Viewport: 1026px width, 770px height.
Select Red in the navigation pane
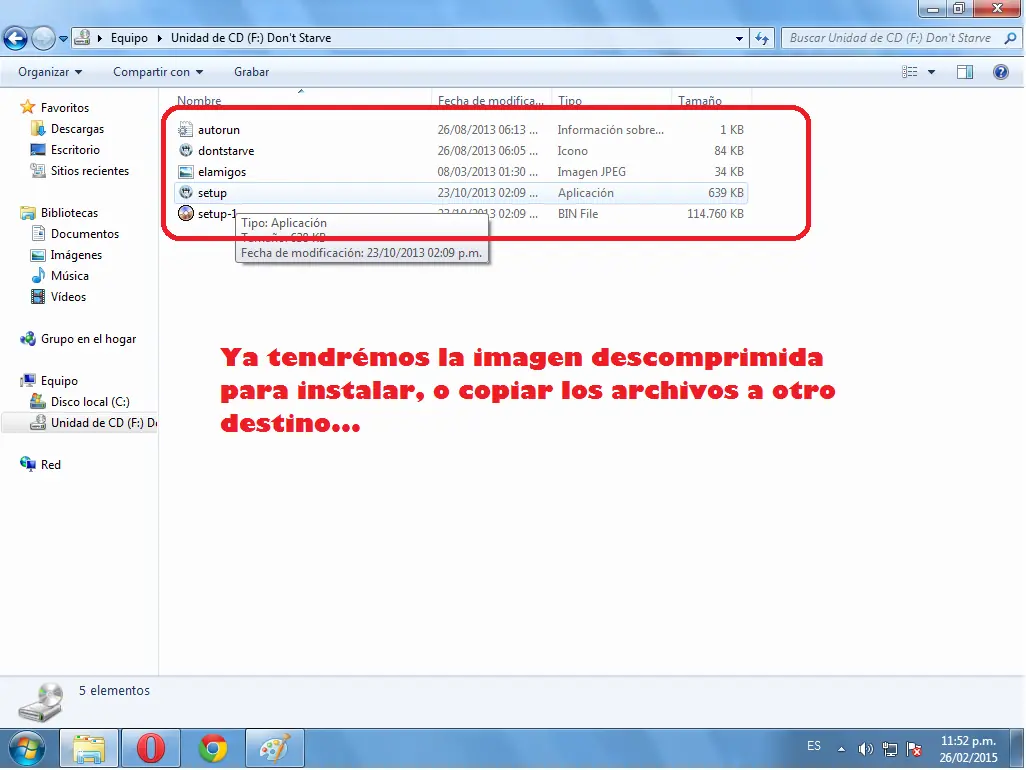click(x=50, y=464)
